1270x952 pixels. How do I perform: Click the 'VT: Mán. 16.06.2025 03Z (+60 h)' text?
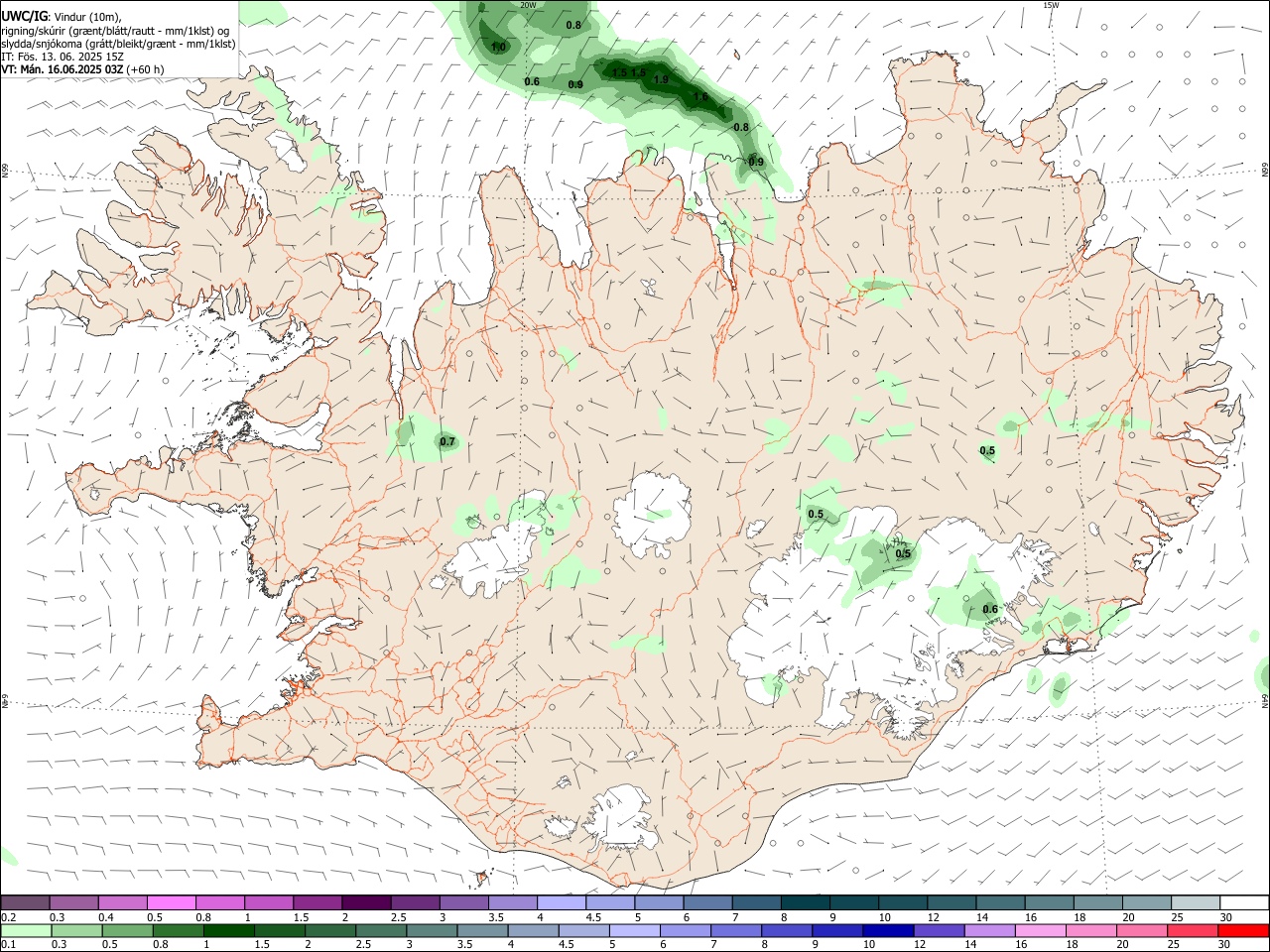coord(82,69)
